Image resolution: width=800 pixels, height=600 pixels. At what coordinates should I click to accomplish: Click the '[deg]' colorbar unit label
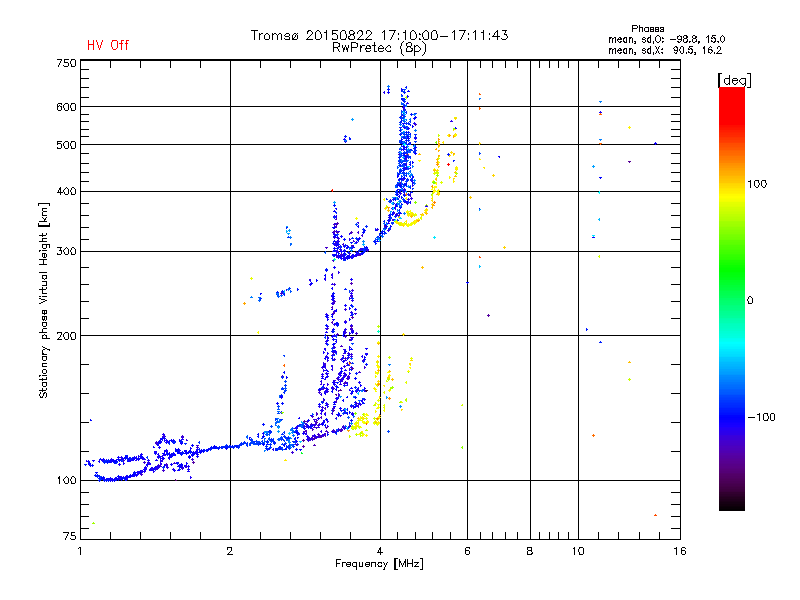click(734, 80)
